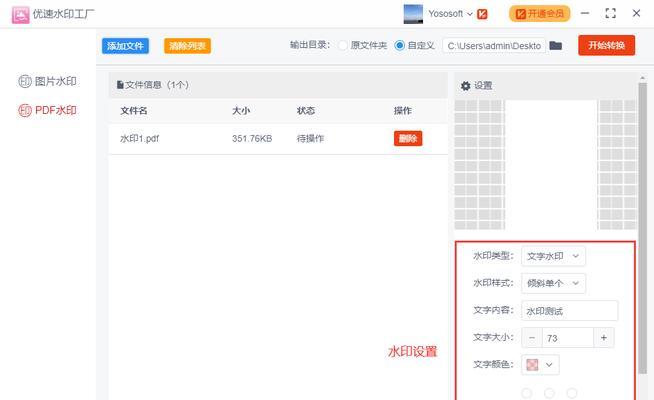This screenshot has width=654, height=400.
Task: Open the 水印样式 dropdown
Action: (x=553, y=283)
